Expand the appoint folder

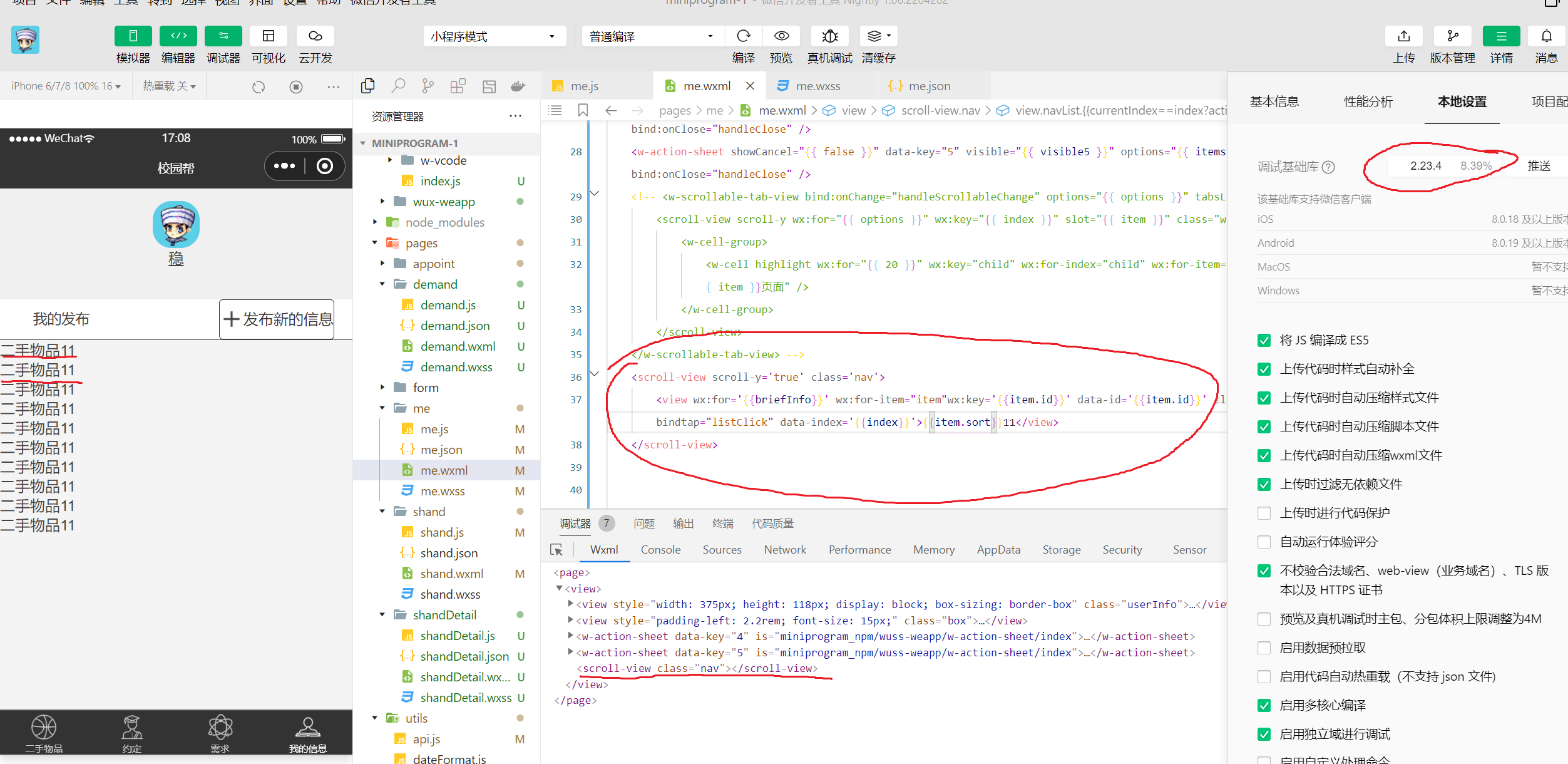point(433,264)
